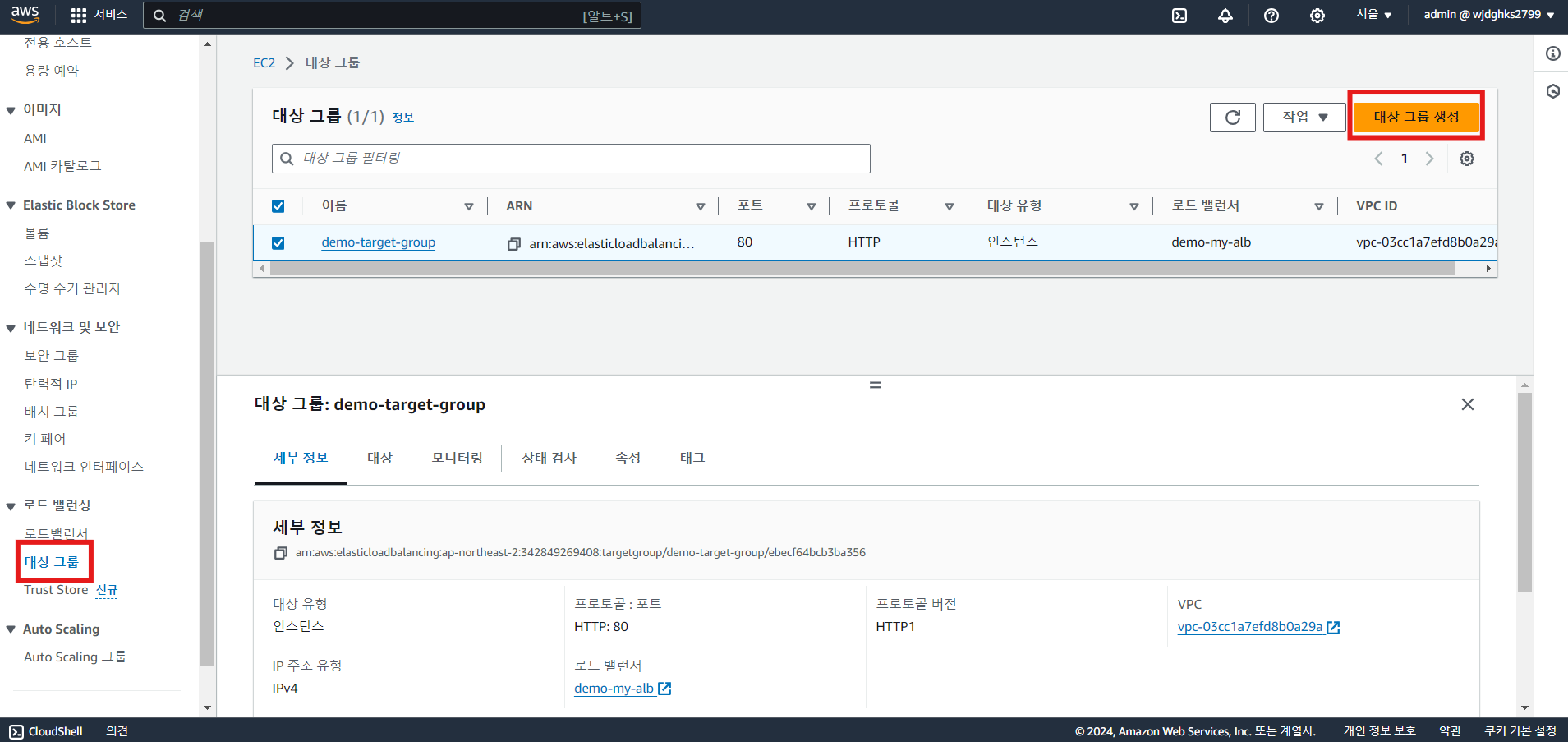The width and height of the screenshot is (1568, 742).
Task: Sort the table by 대상 유형 column
Action: [x=1134, y=207]
